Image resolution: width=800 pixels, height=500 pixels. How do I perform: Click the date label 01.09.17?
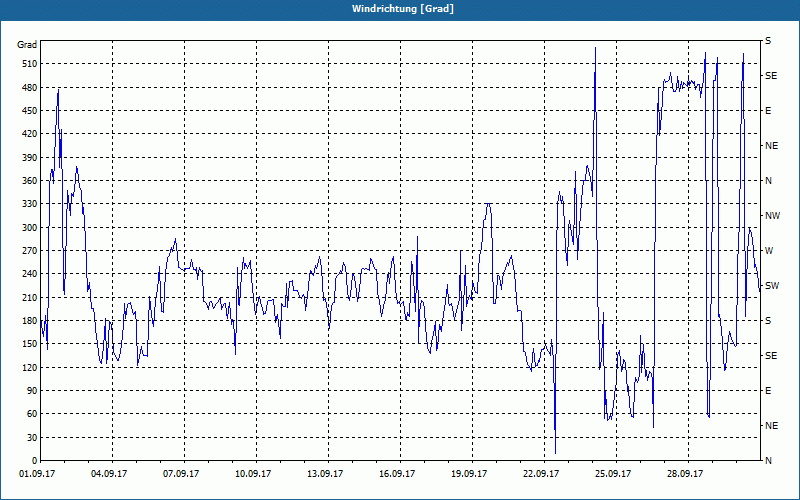point(37,474)
